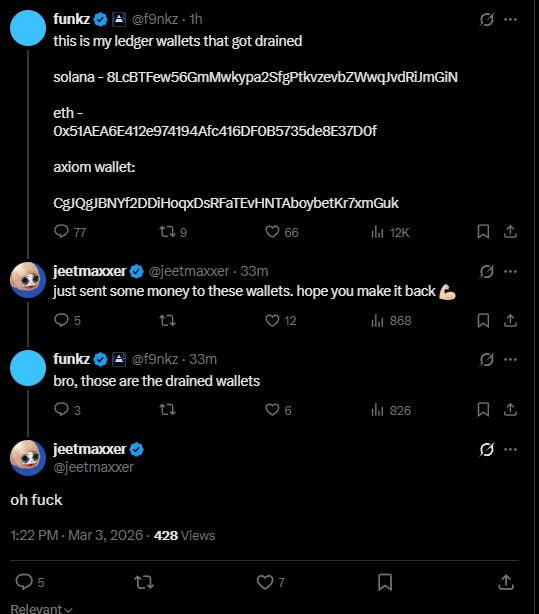The height and width of the screenshot is (614, 539).
Task: Open more options on jeetmaxxer's 33m reply
Action: point(510,271)
